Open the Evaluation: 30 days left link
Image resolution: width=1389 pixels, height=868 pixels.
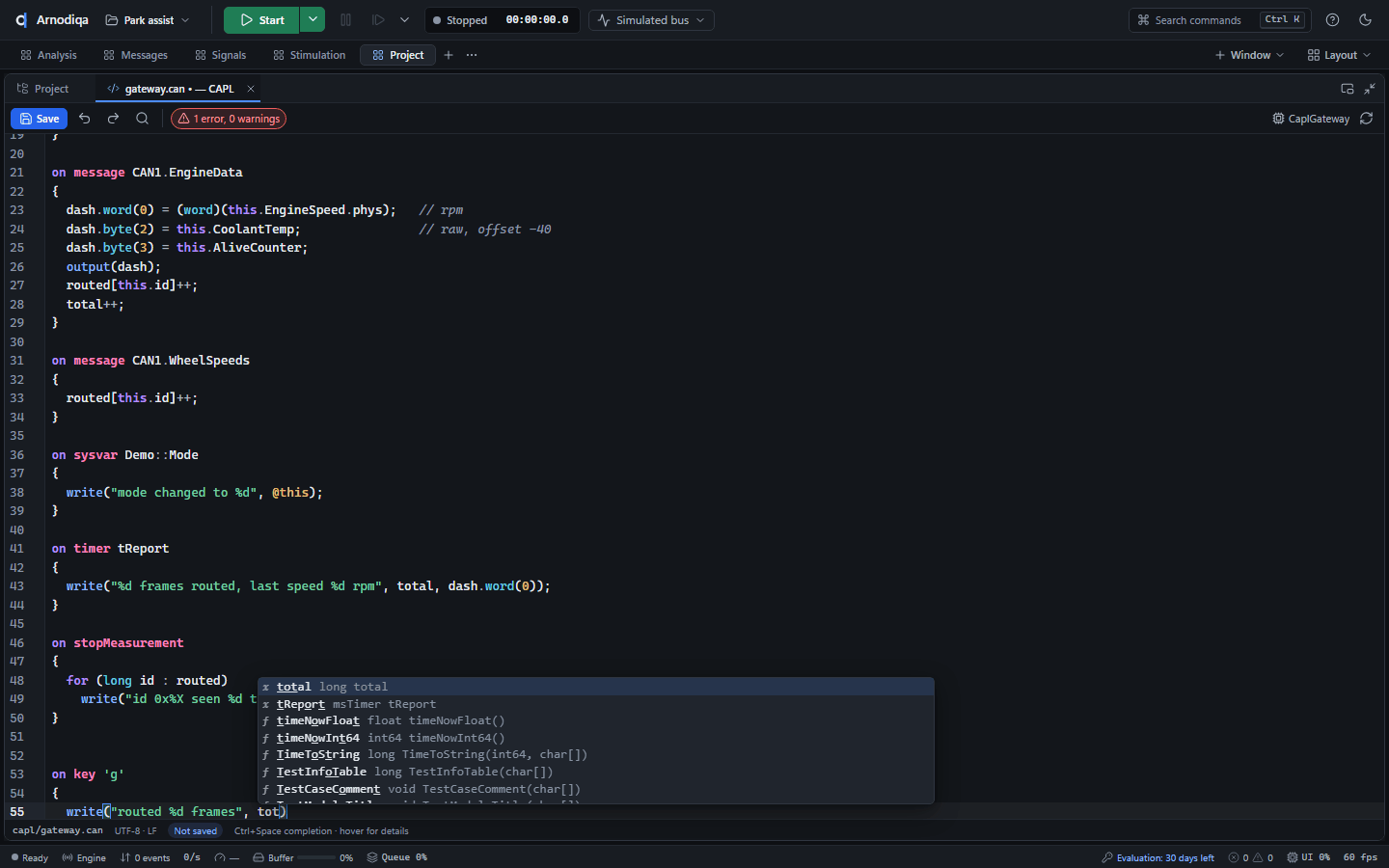1157,857
